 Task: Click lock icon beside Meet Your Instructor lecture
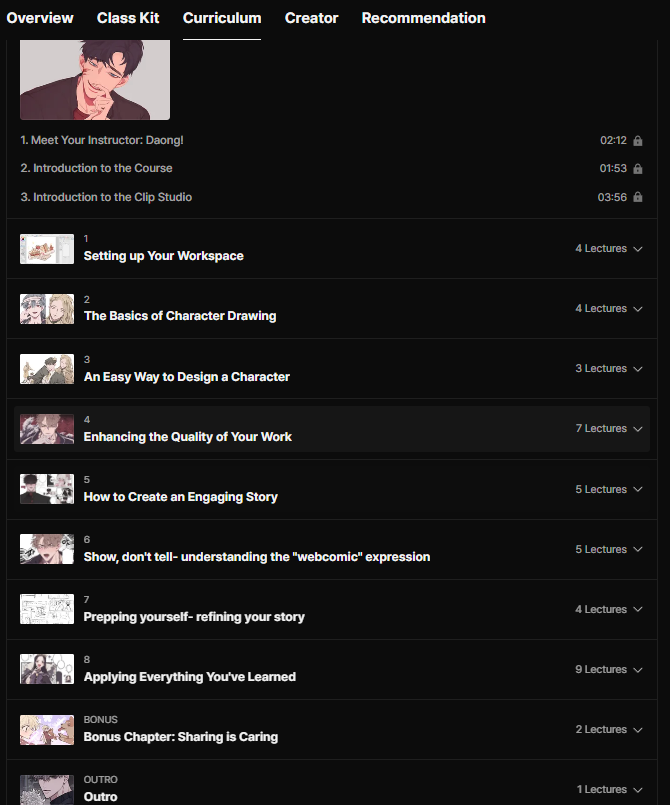point(638,141)
